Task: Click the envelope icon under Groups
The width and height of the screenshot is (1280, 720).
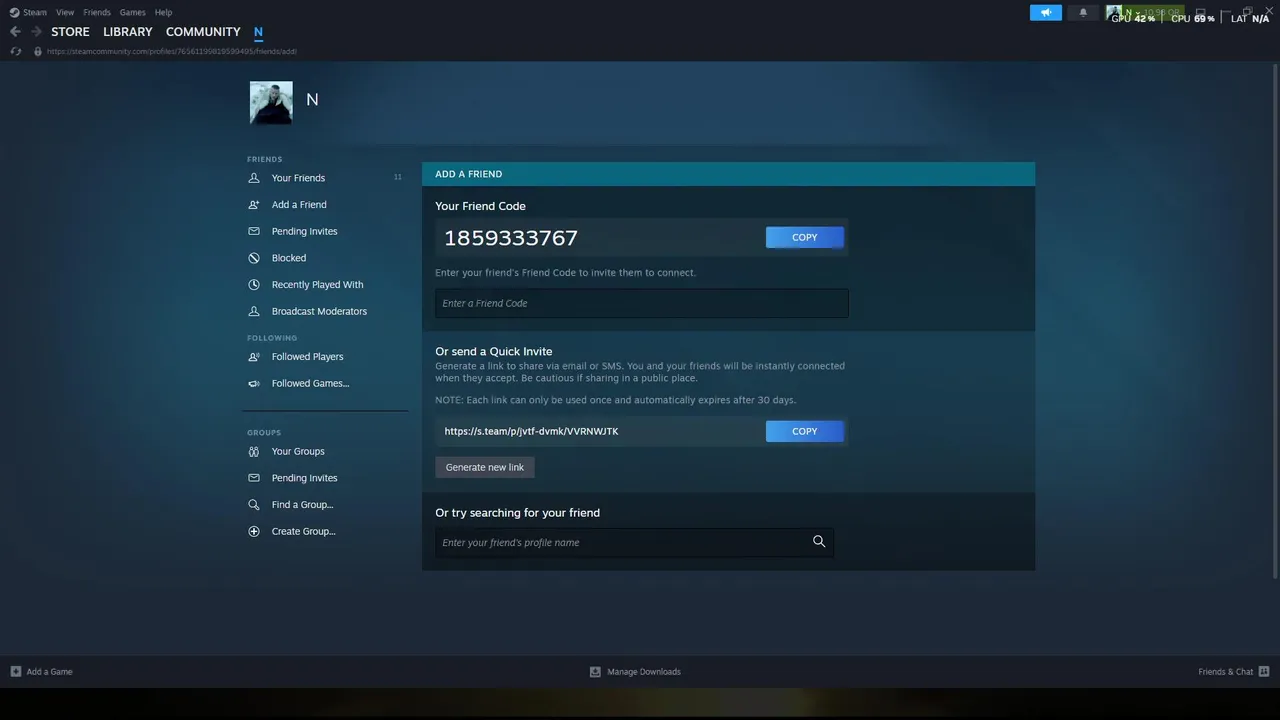Action: [x=254, y=478]
